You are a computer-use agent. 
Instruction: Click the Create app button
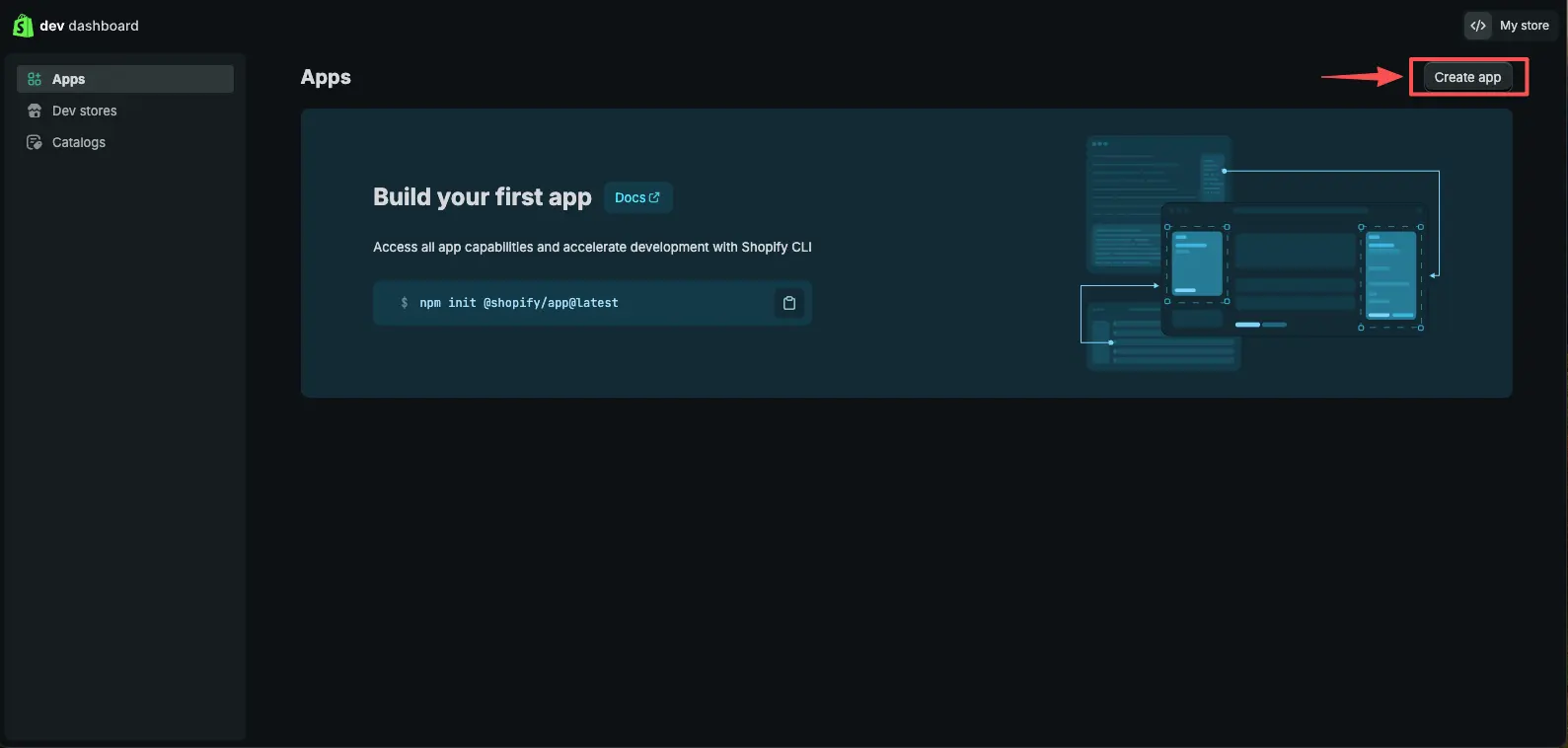[x=1467, y=77]
